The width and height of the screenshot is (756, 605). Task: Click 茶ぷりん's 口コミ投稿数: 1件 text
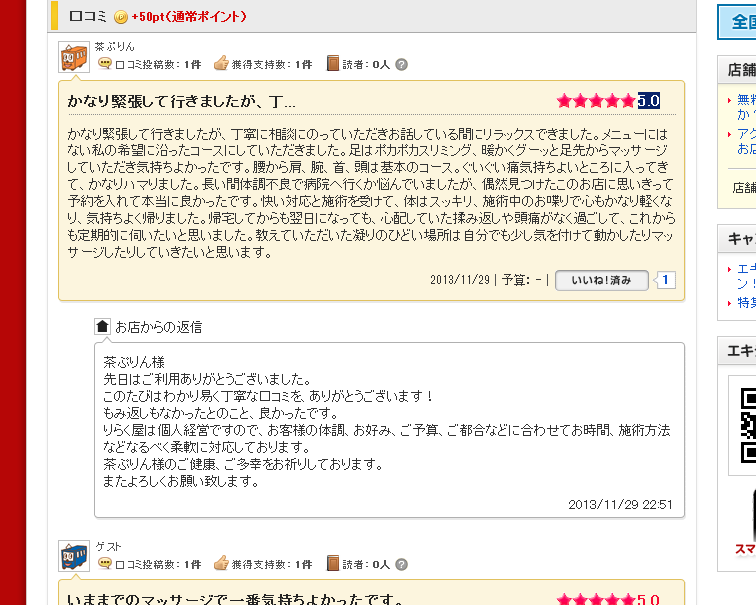coord(158,65)
